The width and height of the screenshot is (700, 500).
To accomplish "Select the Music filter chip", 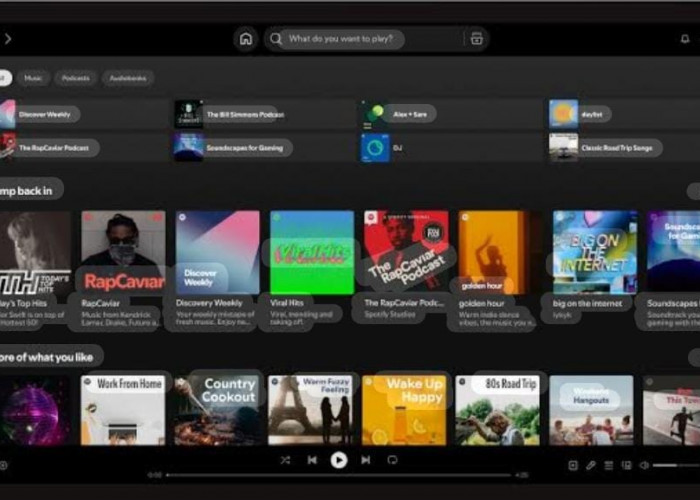I will [34, 78].
